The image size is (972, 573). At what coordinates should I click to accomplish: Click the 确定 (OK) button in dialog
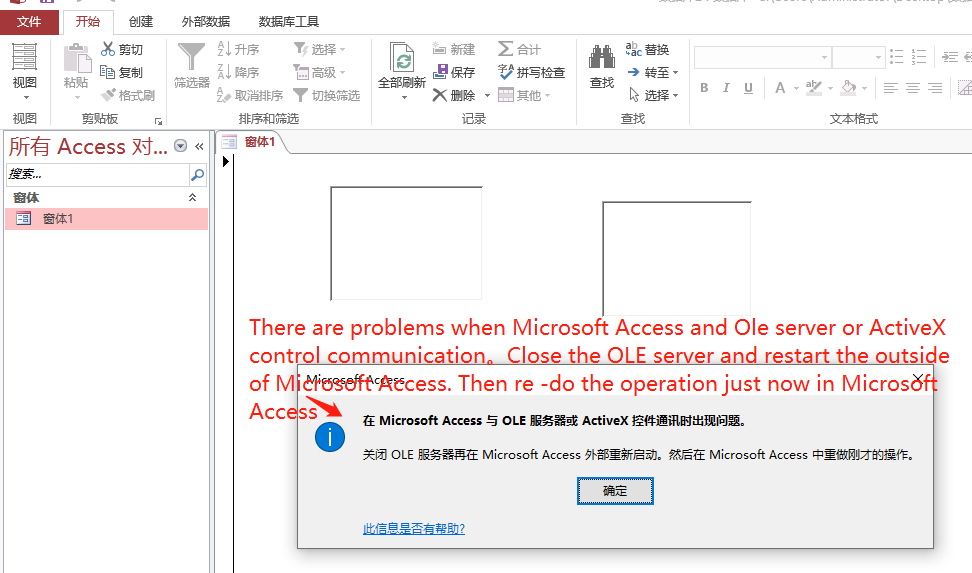(615, 491)
